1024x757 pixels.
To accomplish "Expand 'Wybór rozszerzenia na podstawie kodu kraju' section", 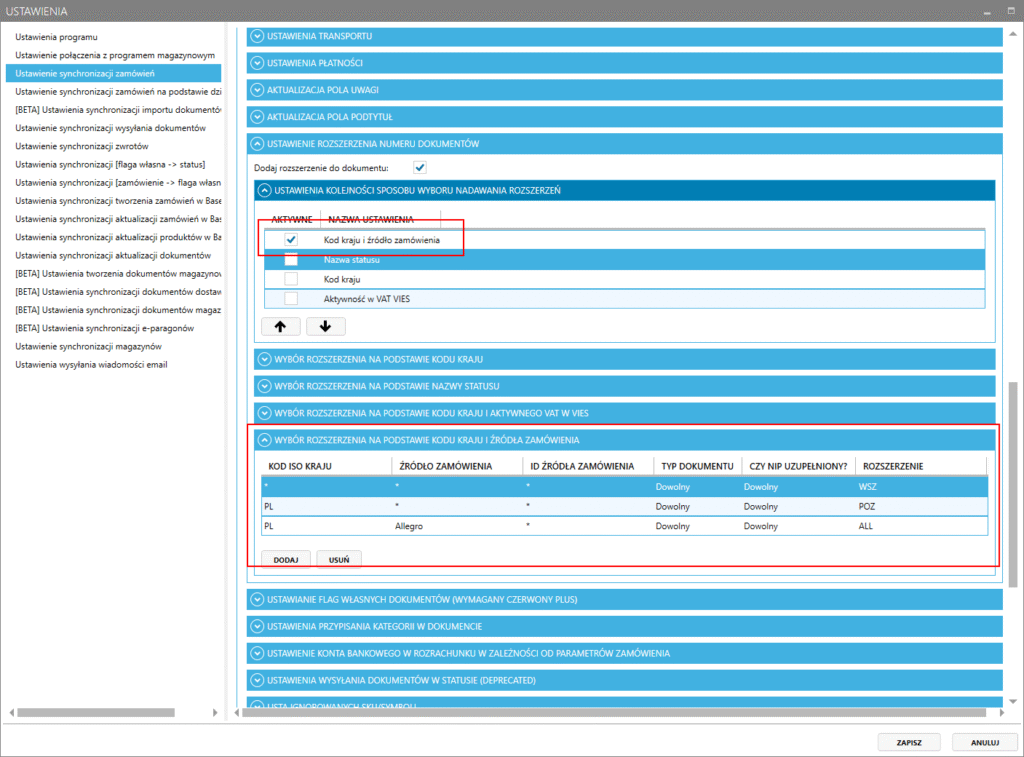I will tap(265, 358).
